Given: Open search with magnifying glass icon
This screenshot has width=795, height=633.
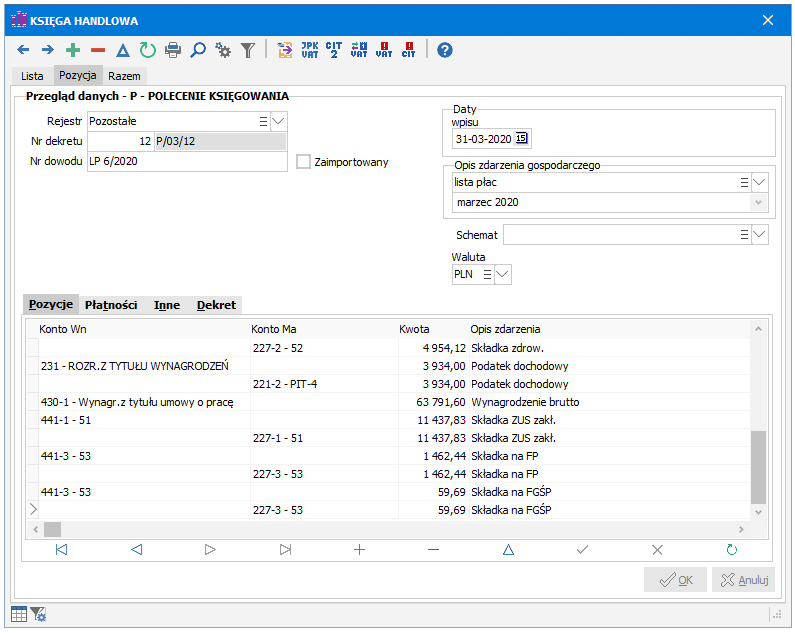Looking at the screenshot, I should 198,50.
